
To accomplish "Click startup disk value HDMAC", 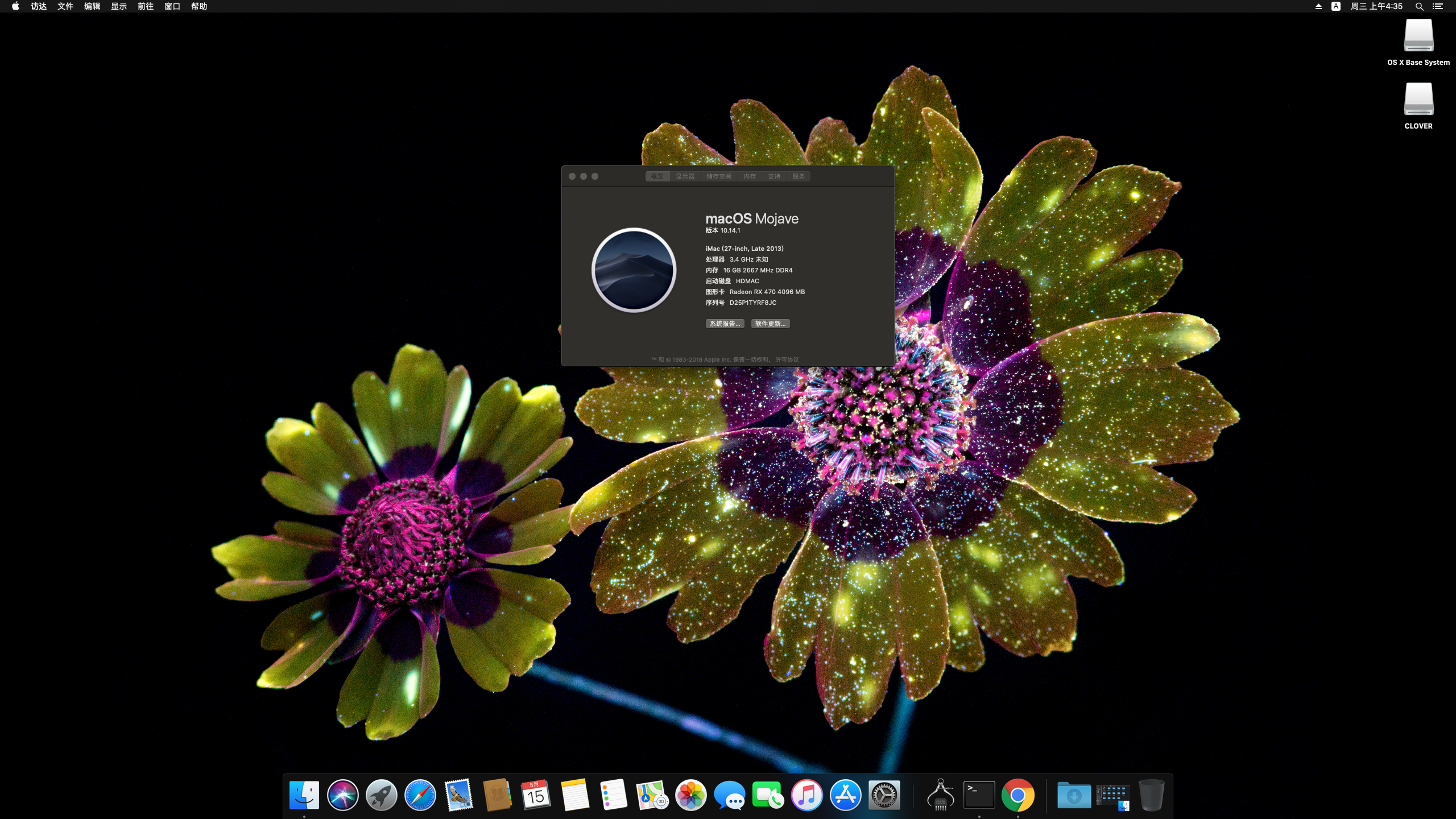I will click(x=747, y=281).
